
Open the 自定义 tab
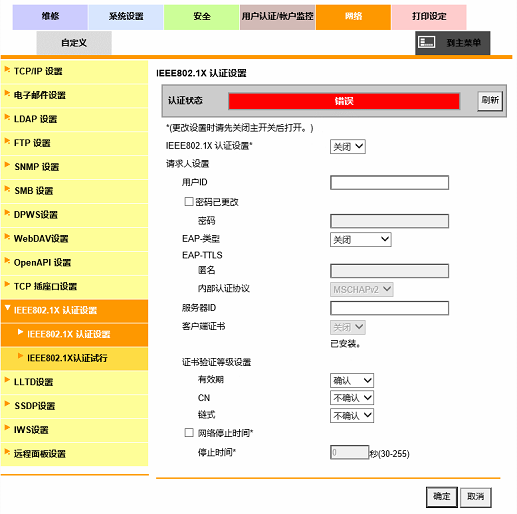[x=74, y=43]
